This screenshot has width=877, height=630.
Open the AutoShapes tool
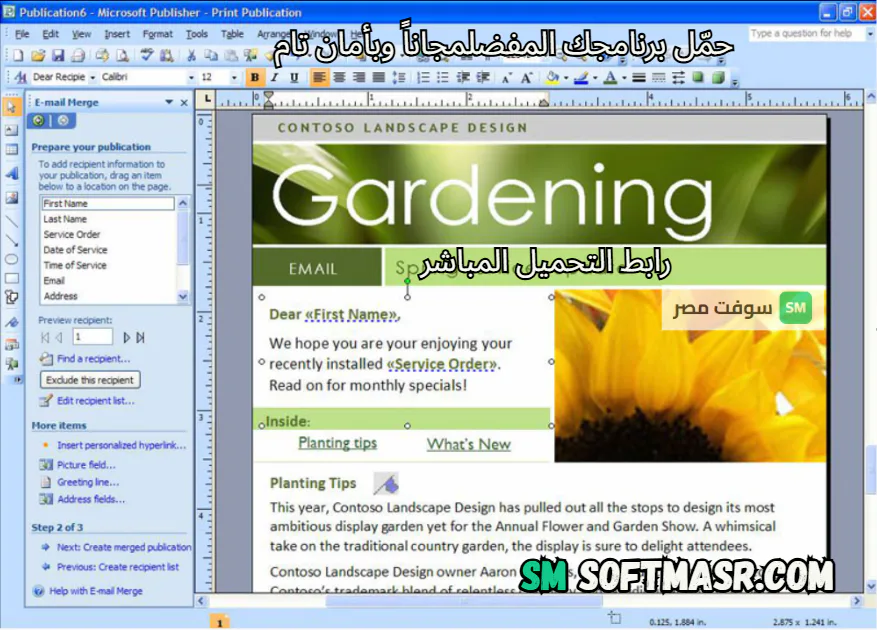pos(11,297)
